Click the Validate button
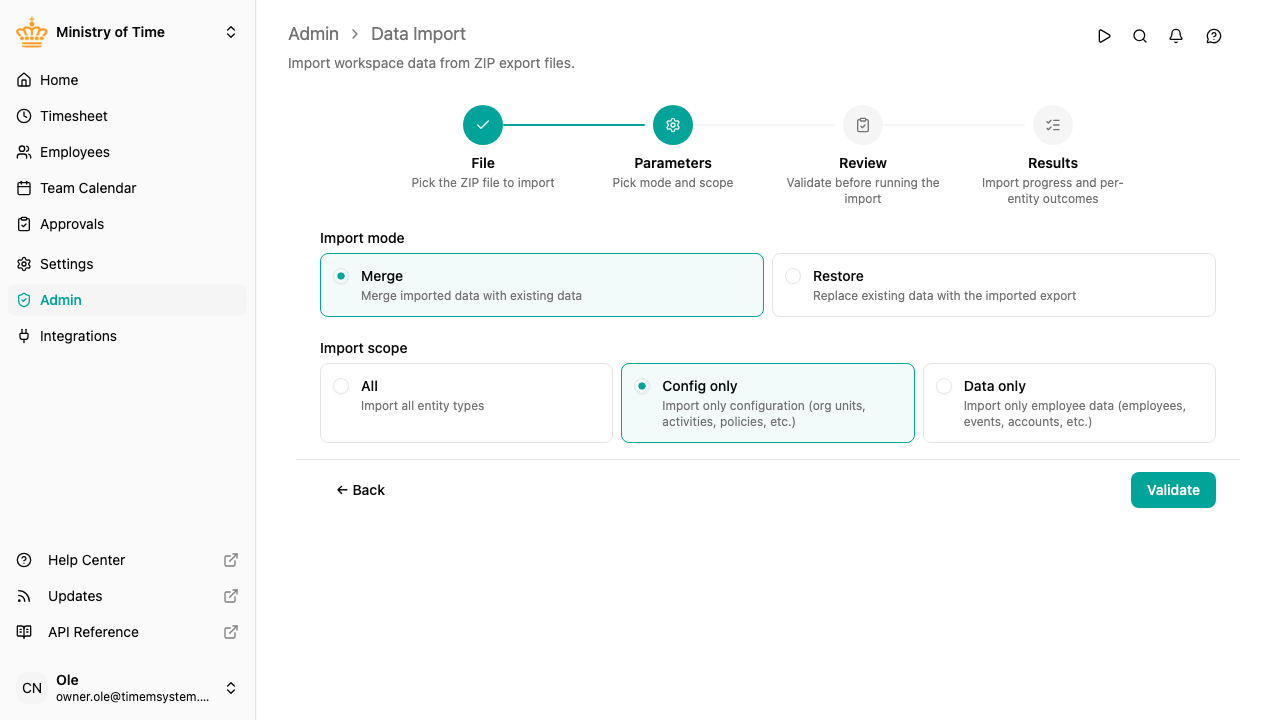The width and height of the screenshot is (1280, 720). (x=1173, y=490)
